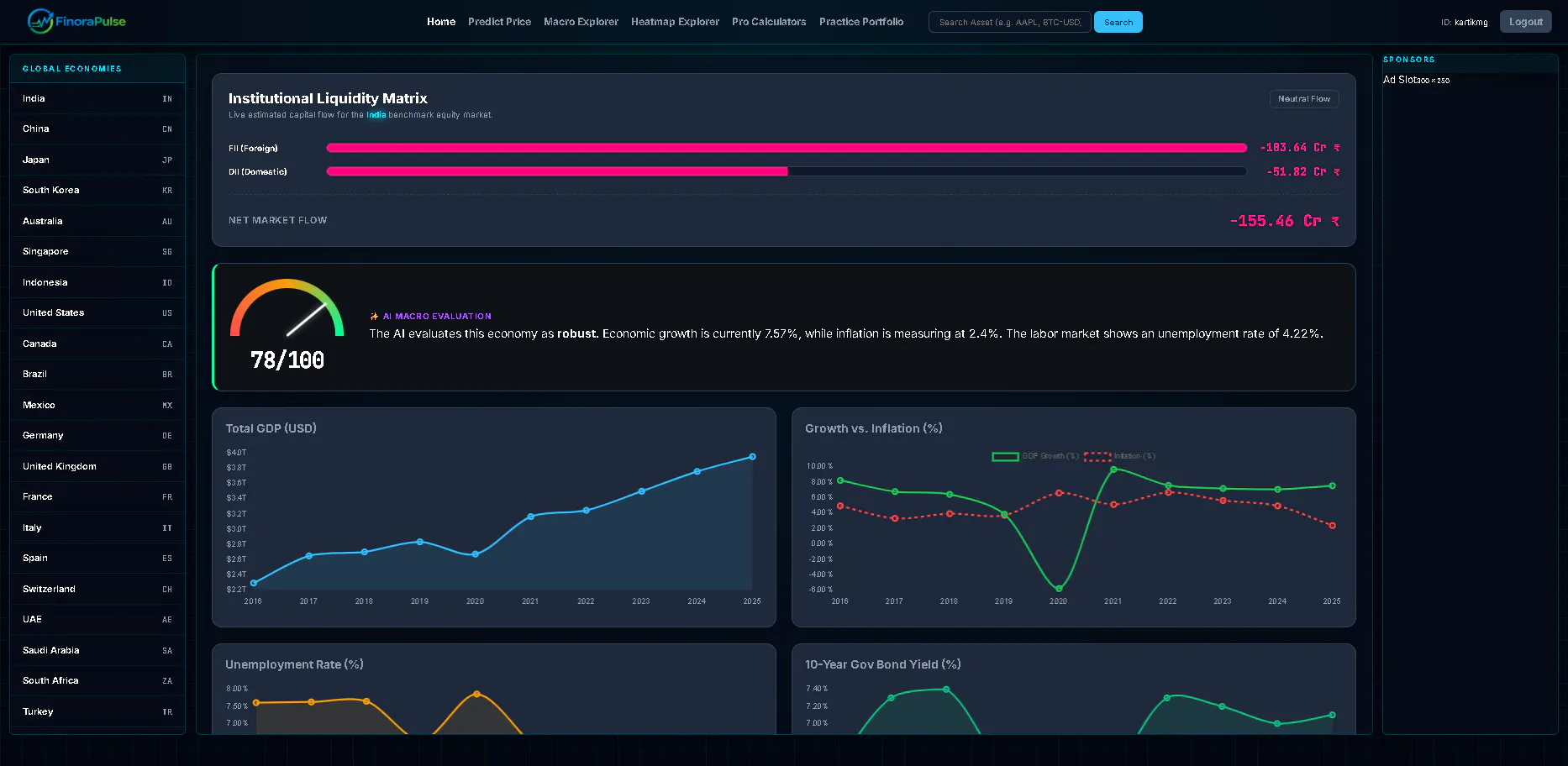Click the 10-Year Gov Bond Yield (%) title
The width and height of the screenshot is (1568, 766).
pyautogui.click(x=883, y=664)
